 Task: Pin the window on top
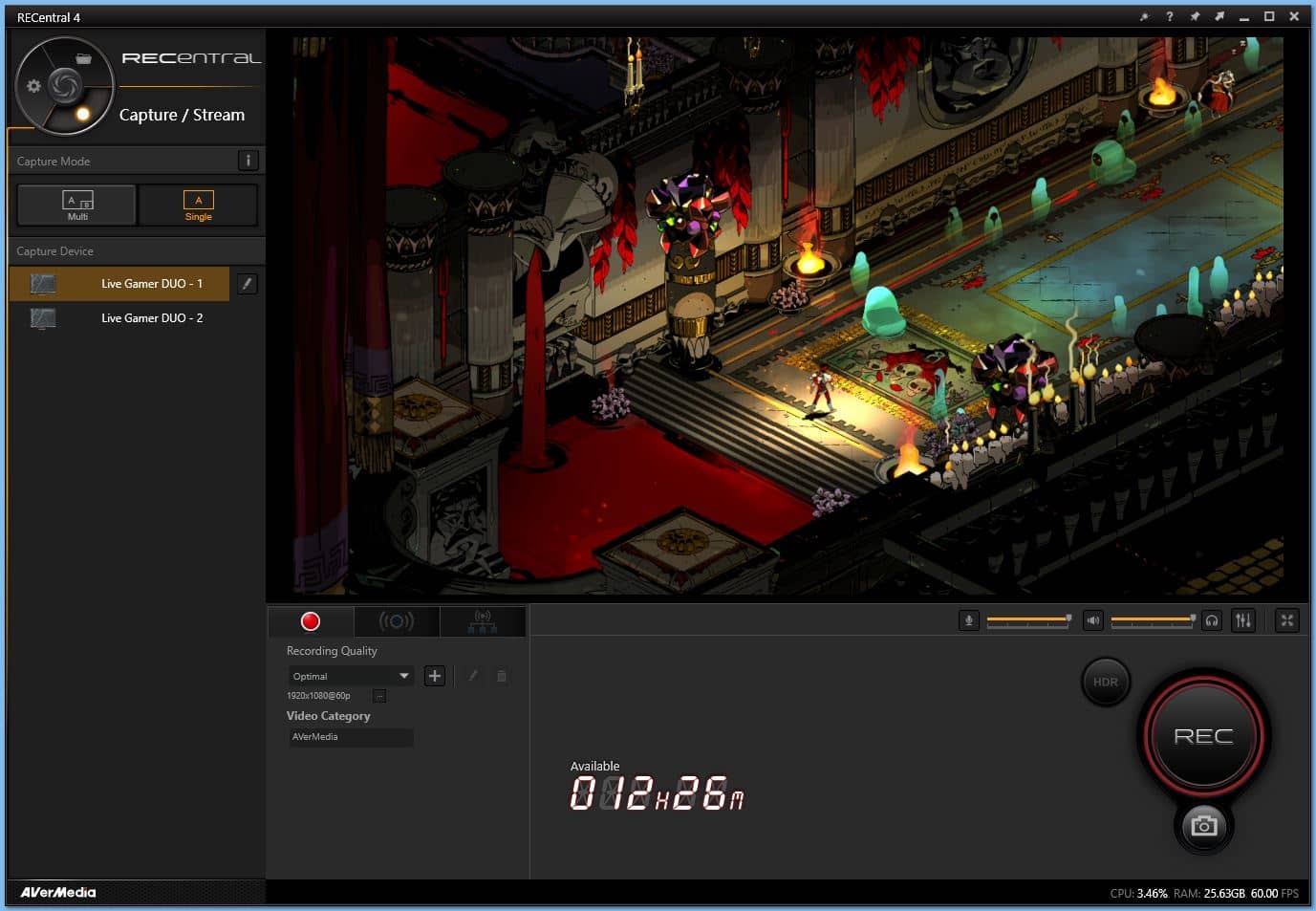click(1195, 16)
